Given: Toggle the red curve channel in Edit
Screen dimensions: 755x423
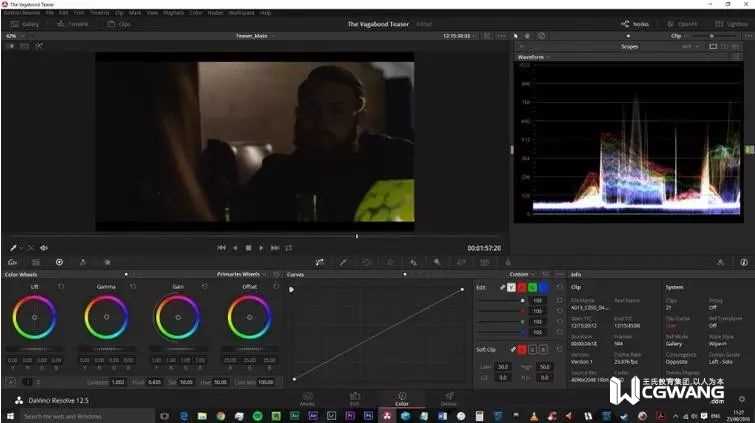Looking at the screenshot, I should pyautogui.click(x=522, y=288).
